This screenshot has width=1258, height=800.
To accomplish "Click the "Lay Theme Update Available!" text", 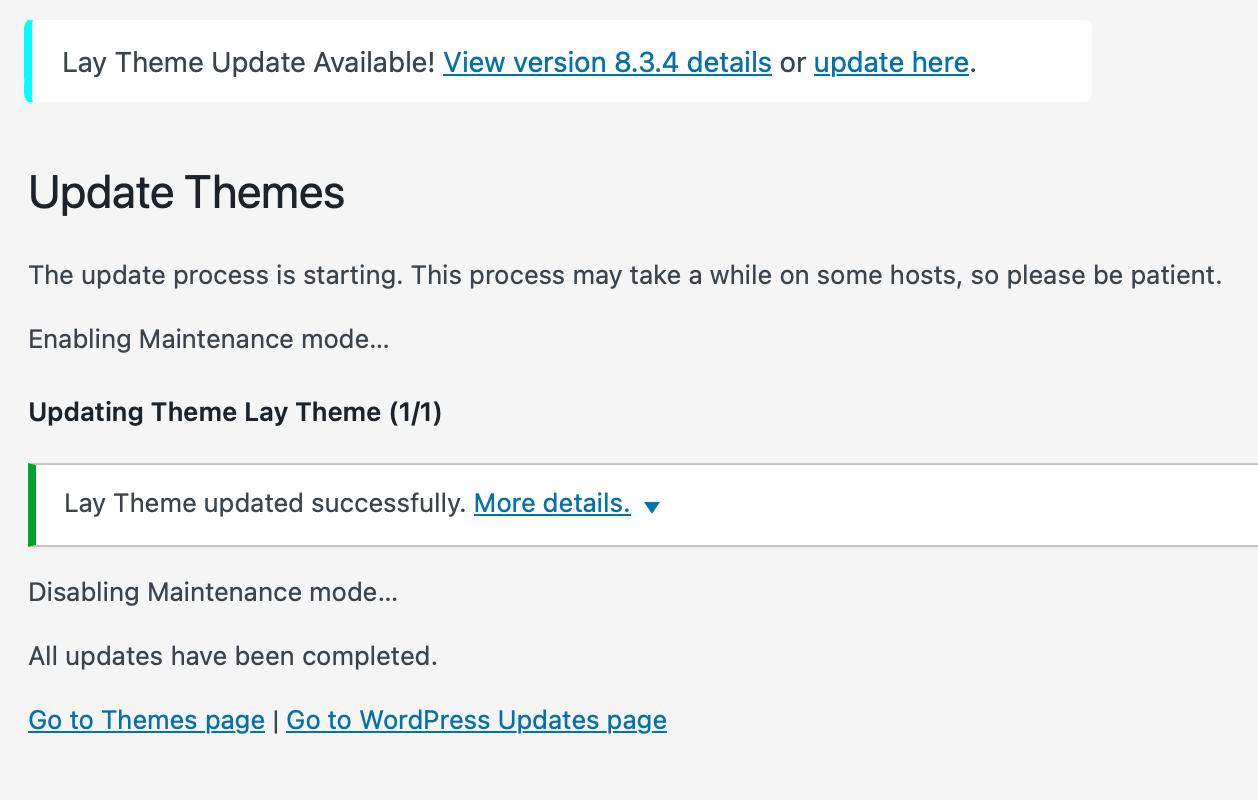I will click(x=248, y=63).
